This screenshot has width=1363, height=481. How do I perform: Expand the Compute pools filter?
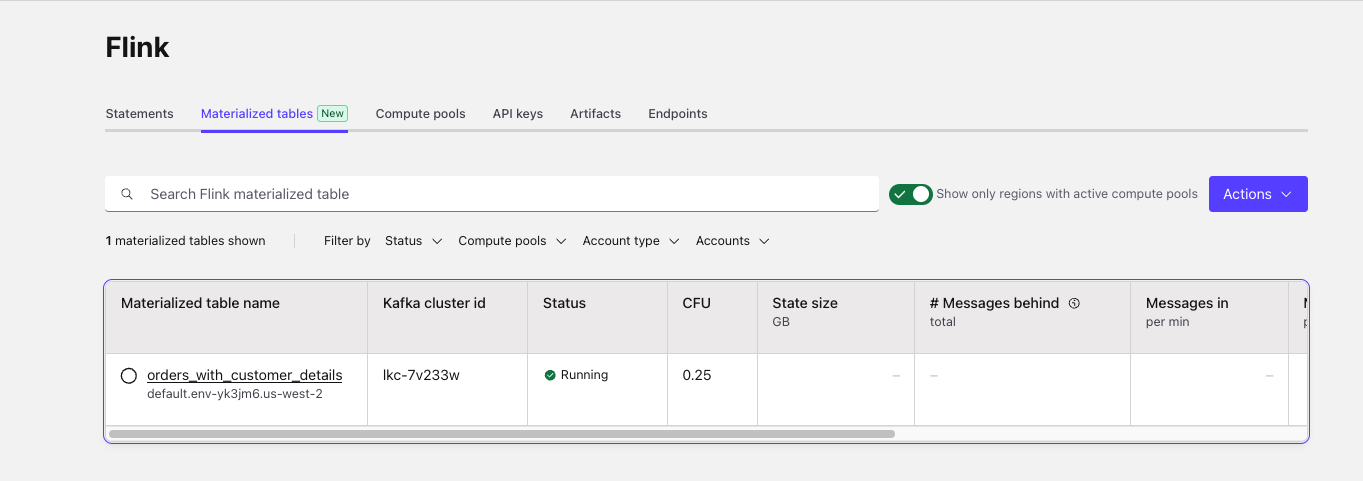(512, 241)
